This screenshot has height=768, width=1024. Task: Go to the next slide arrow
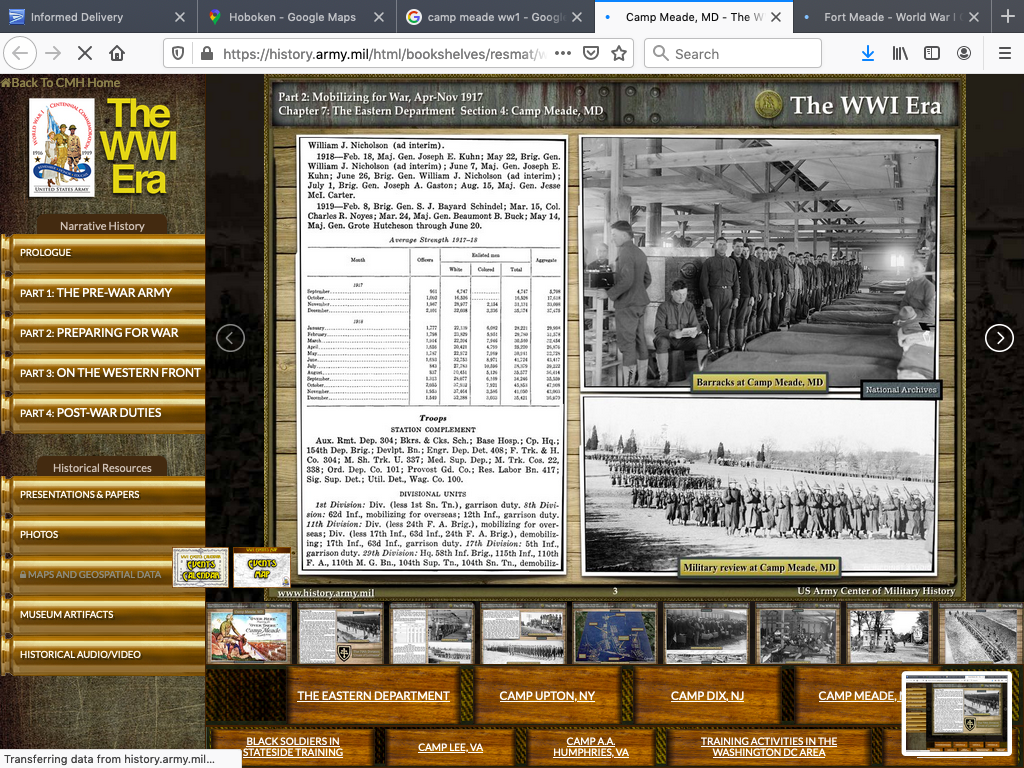click(999, 338)
